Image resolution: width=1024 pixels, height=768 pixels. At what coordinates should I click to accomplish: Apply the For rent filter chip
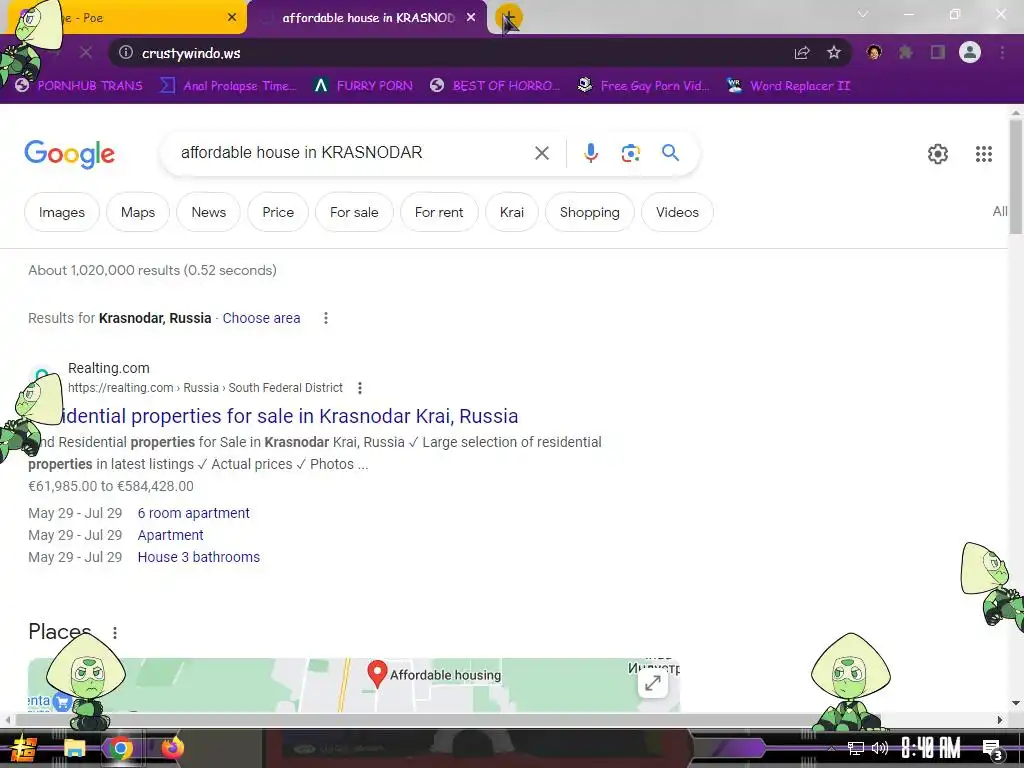click(x=439, y=212)
